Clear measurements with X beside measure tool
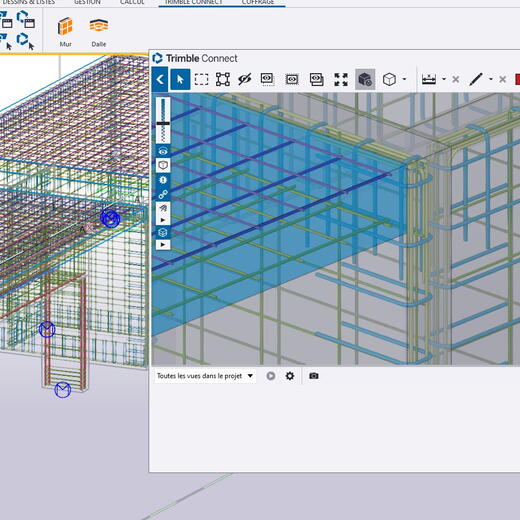Screen dimensions: 520x520 [455, 79]
